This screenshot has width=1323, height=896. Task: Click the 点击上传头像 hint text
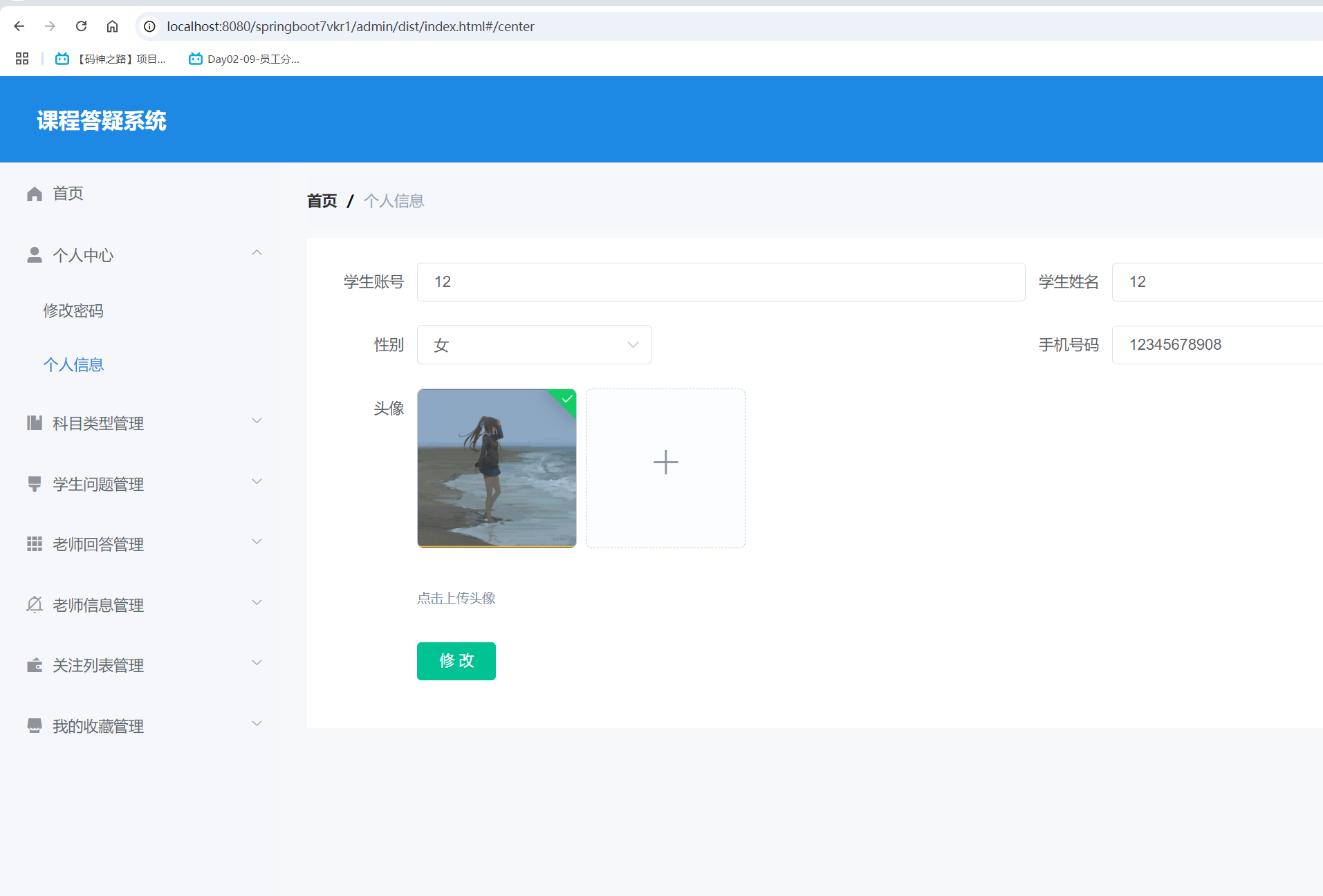pyautogui.click(x=456, y=598)
